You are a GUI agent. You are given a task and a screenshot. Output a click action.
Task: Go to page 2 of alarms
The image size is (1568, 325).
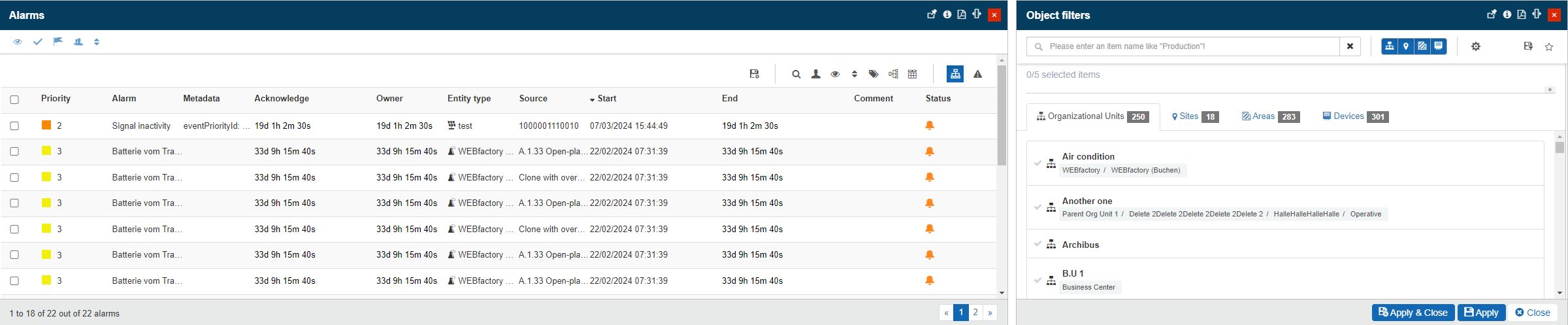975,313
